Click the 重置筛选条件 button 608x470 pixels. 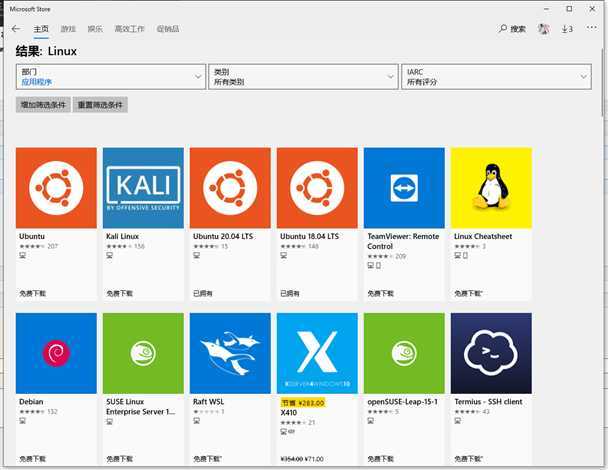tap(100, 105)
